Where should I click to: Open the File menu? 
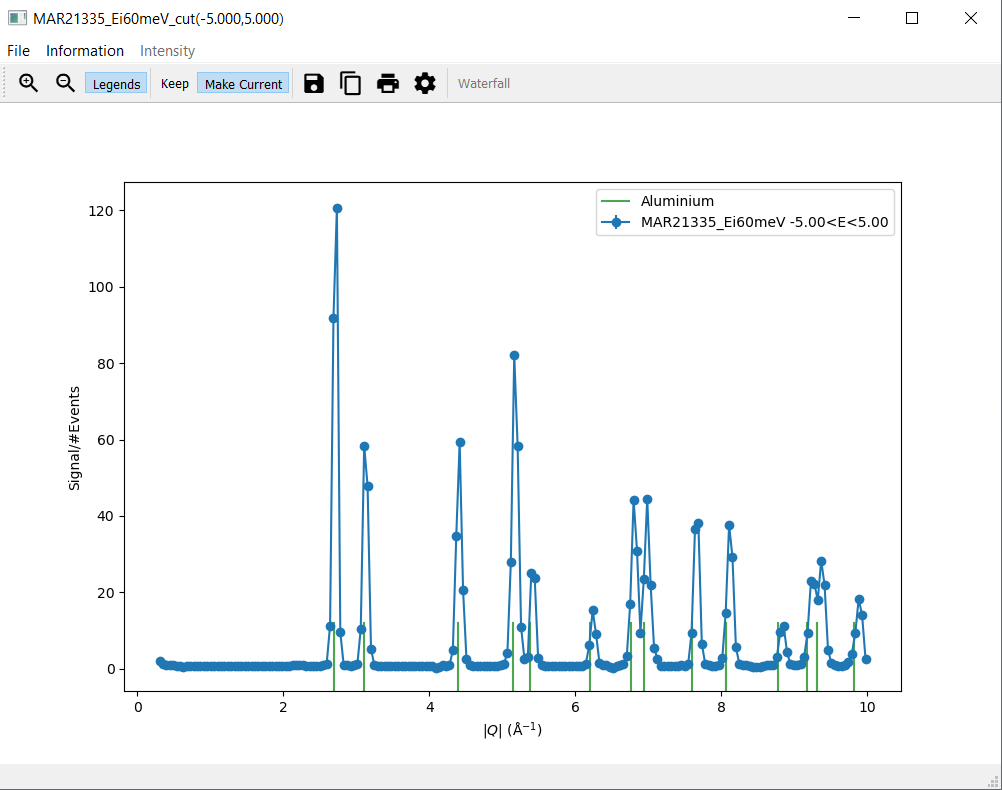(19, 50)
